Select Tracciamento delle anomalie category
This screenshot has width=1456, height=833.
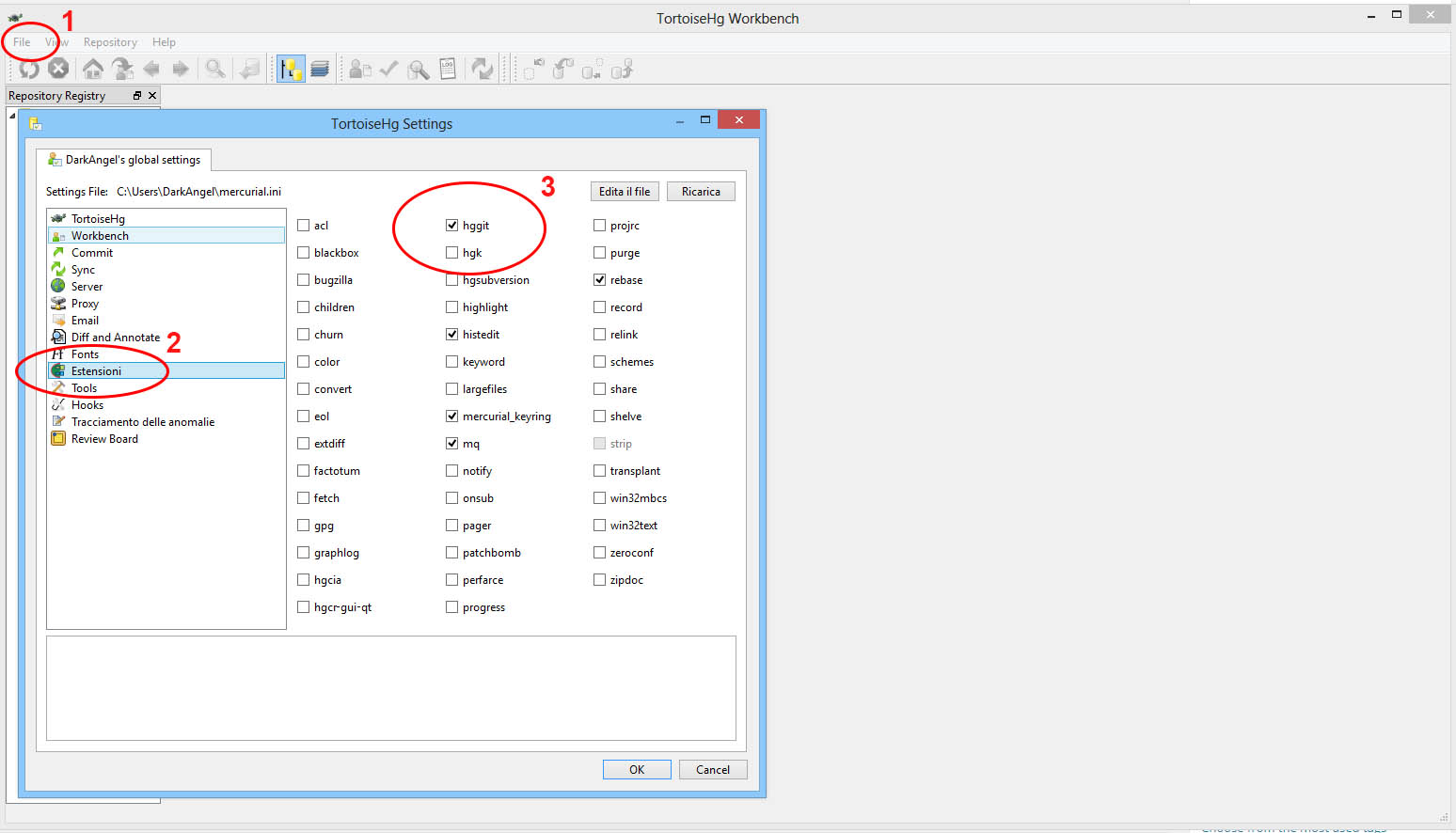coord(166,422)
